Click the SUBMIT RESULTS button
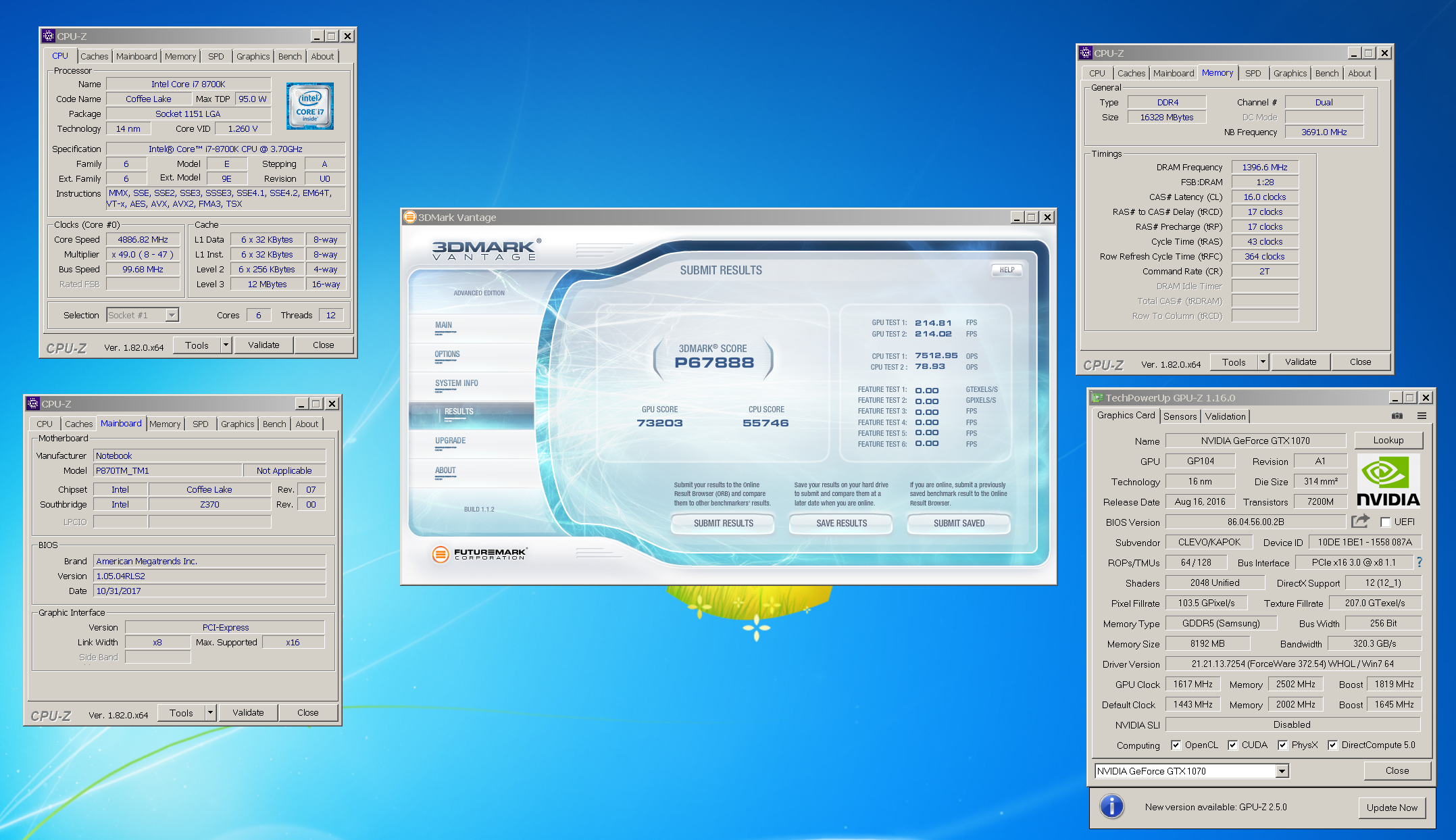This screenshot has height=840, width=1456. [x=723, y=523]
